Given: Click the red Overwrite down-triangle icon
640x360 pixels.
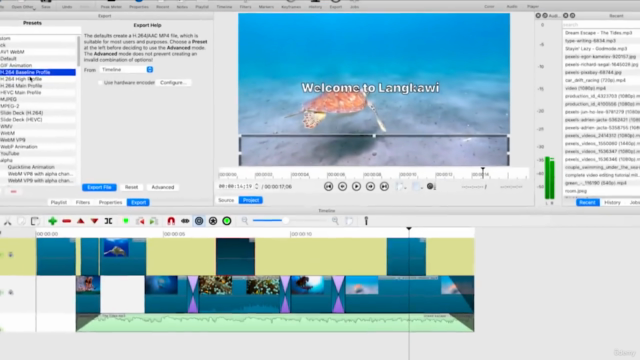Looking at the screenshot, I should click(94, 221).
